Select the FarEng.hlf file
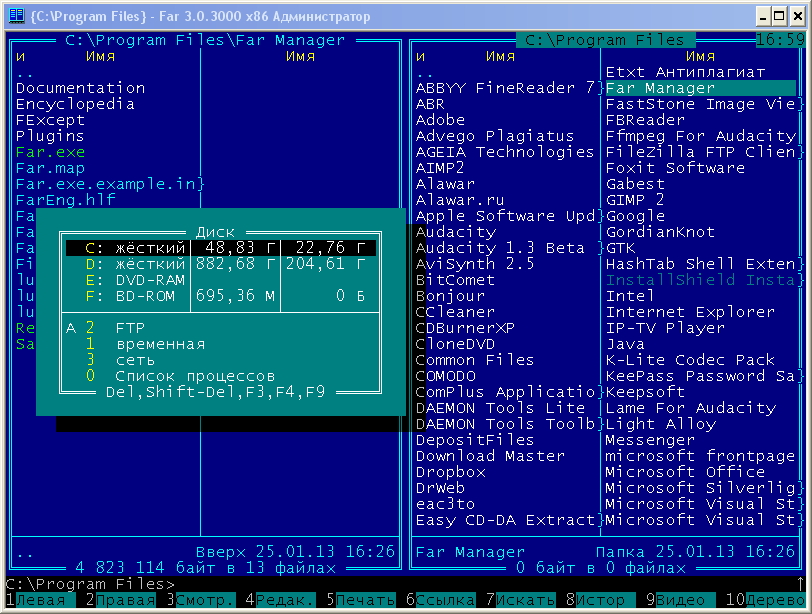This screenshot has width=812, height=614. 65,200
